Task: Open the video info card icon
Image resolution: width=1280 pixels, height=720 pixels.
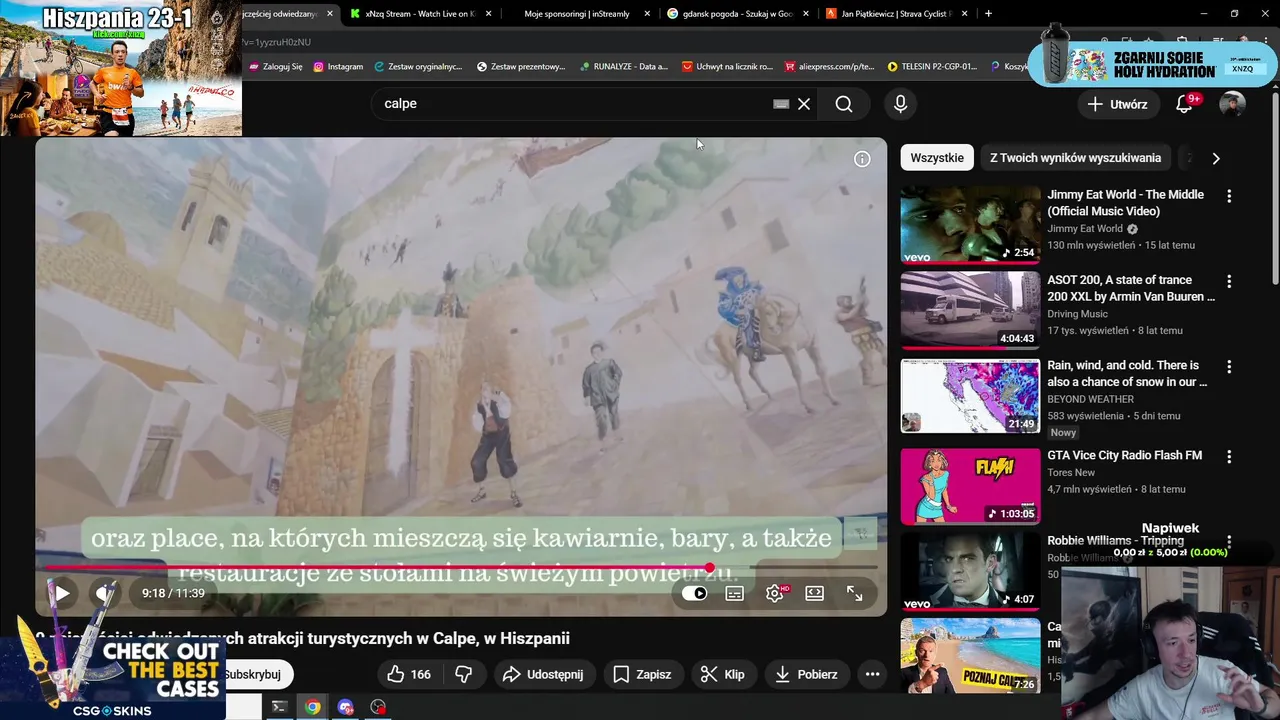Action: point(862,159)
